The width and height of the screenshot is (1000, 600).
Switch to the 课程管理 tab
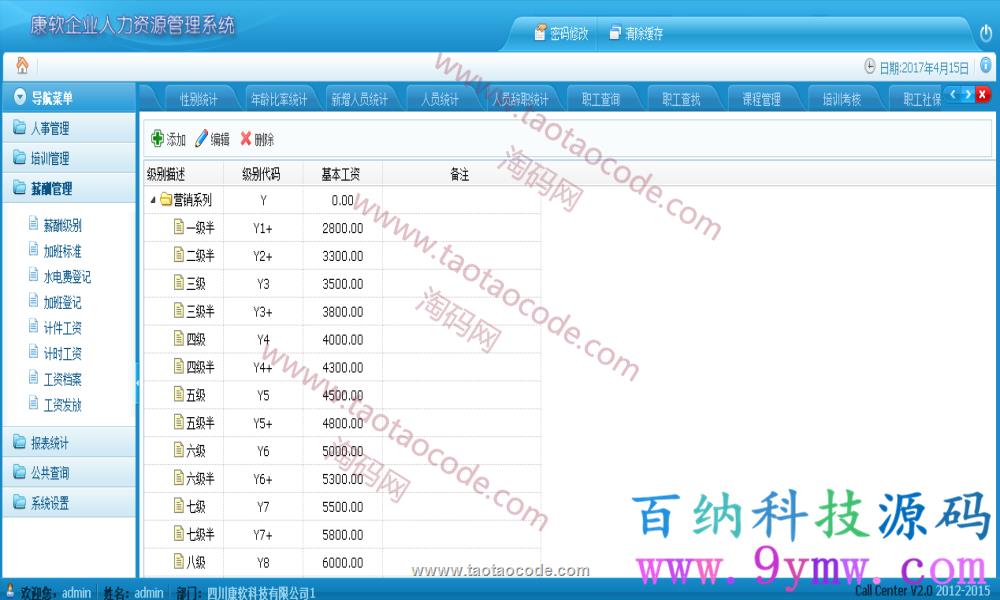(761, 99)
